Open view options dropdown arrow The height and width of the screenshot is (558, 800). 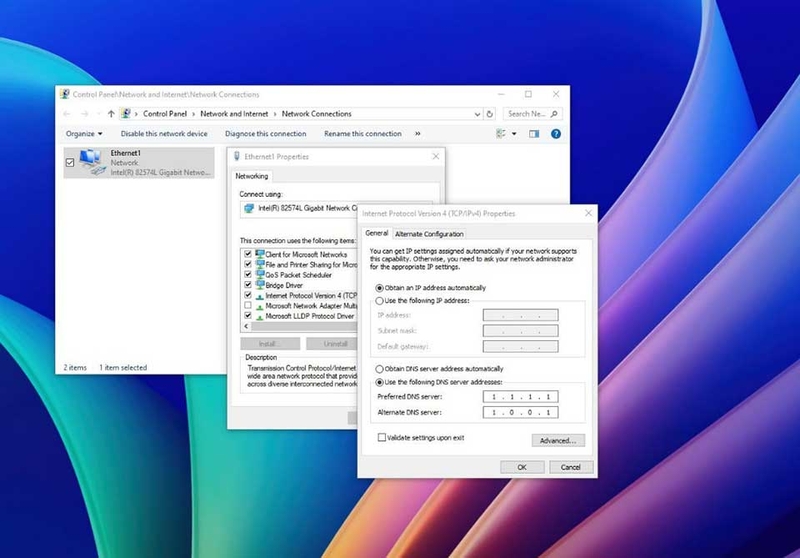514,134
